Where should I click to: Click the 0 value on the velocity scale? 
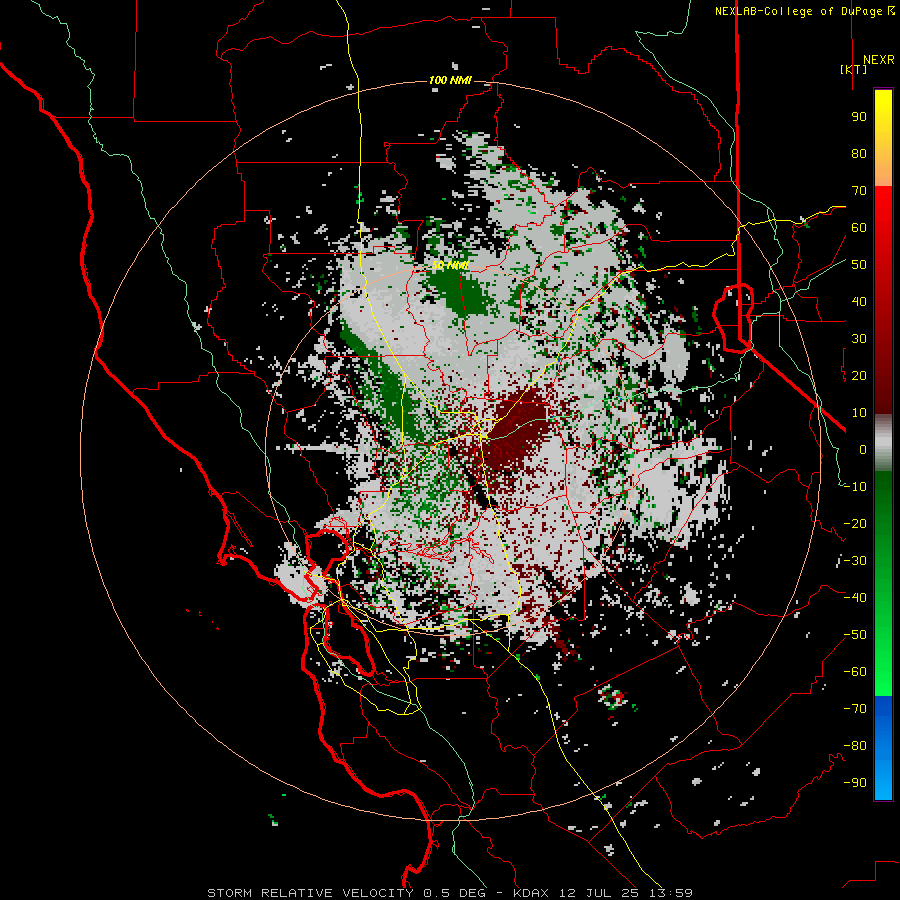coord(863,449)
